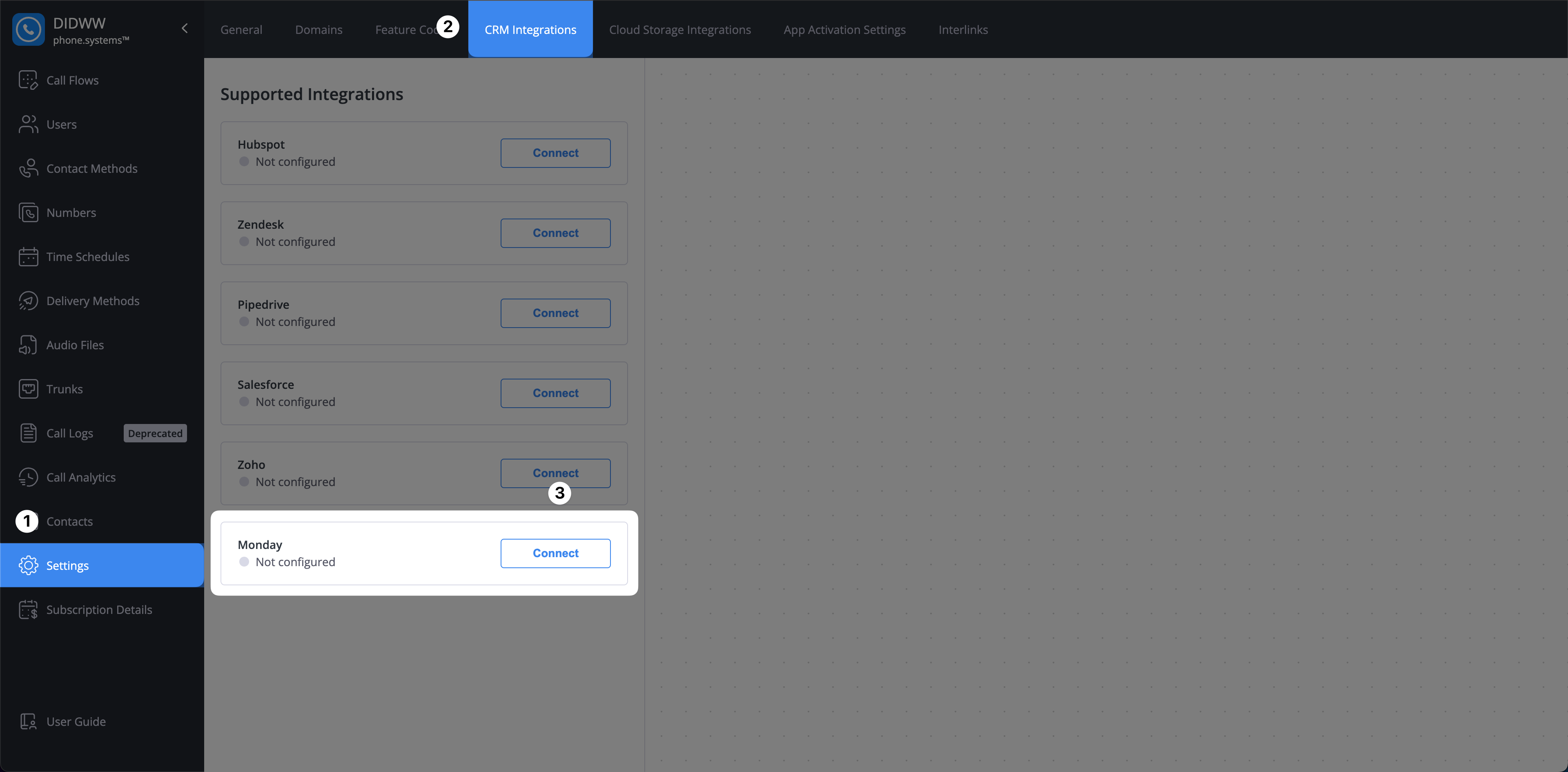Collapse the sidebar with the chevron arrow

click(x=185, y=29)
